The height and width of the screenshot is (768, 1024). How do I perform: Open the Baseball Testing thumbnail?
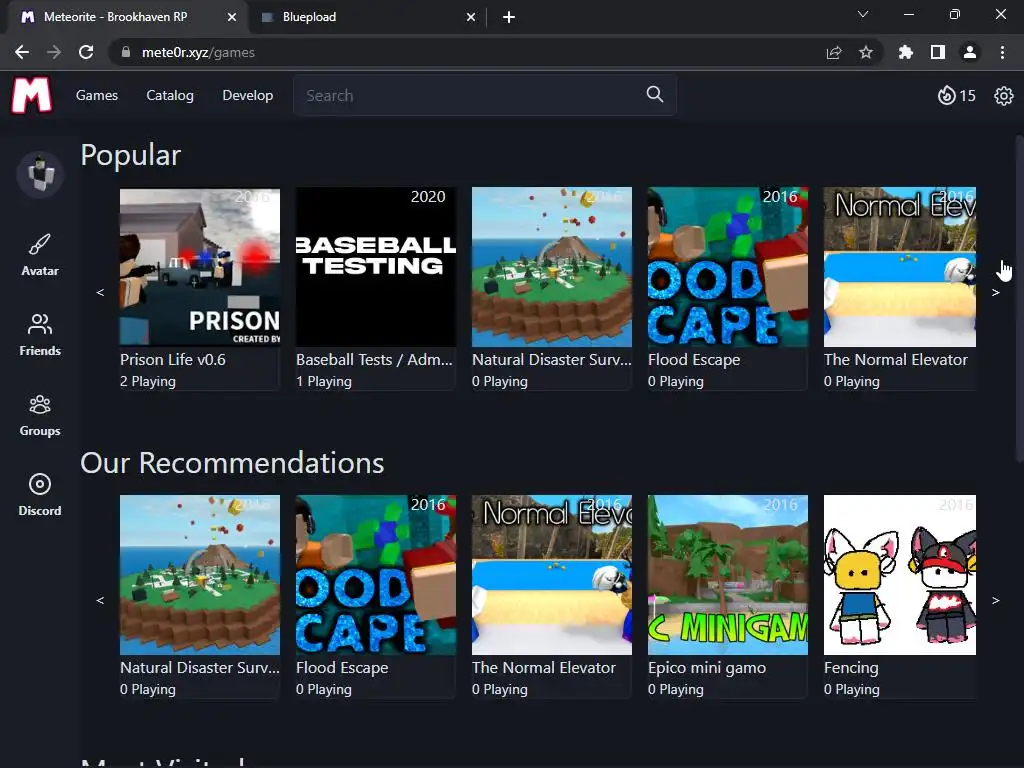coord(376,267)
